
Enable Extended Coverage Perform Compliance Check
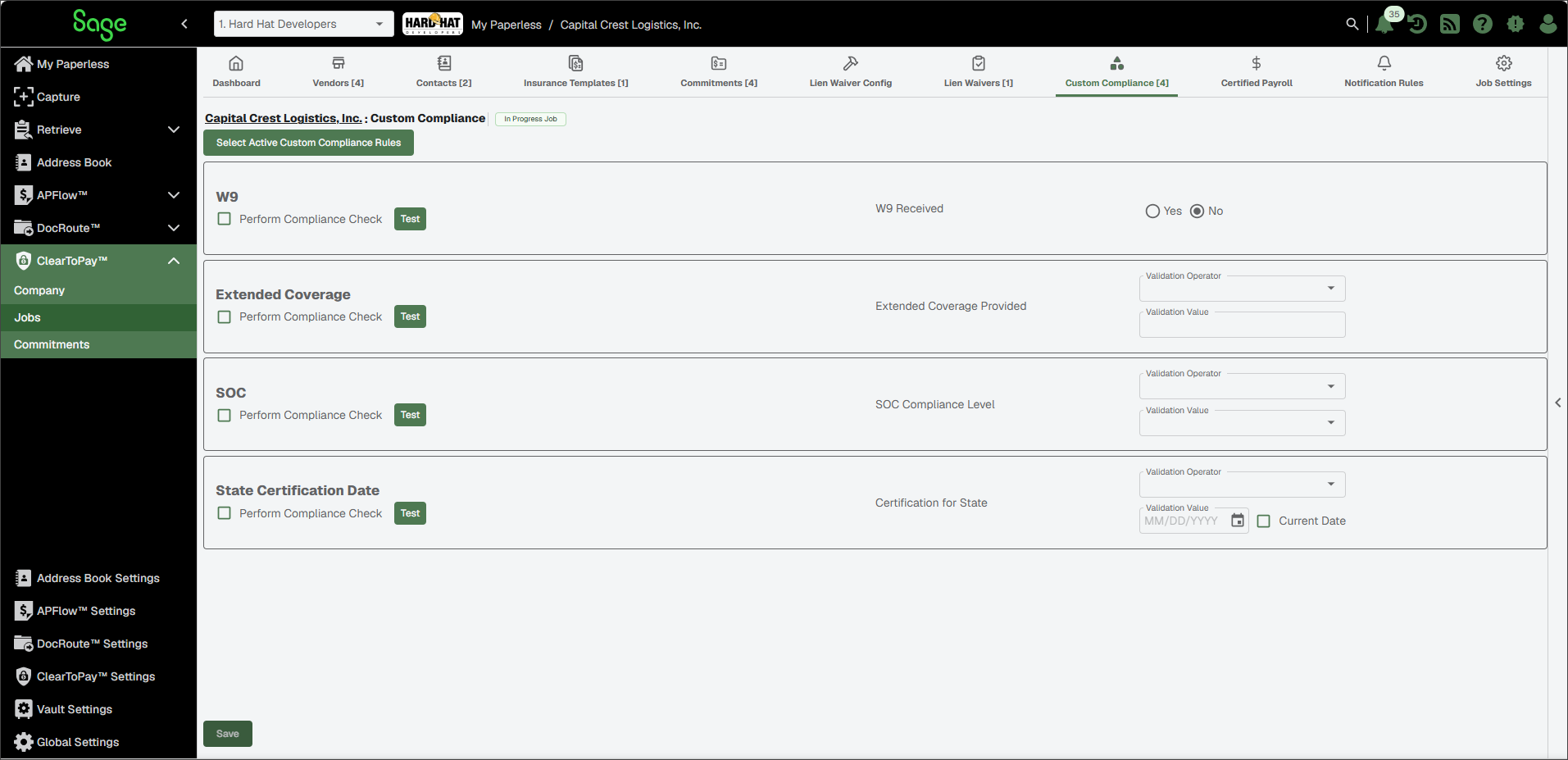[224, 316]
